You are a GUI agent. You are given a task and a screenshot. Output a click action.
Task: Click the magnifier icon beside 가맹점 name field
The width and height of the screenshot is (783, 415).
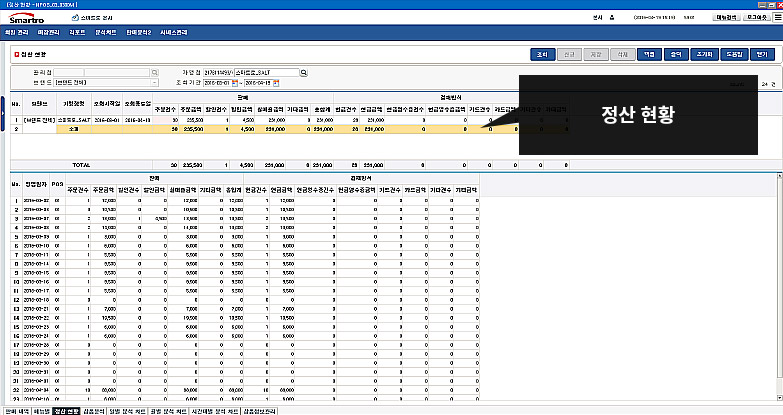pos(304,72)
